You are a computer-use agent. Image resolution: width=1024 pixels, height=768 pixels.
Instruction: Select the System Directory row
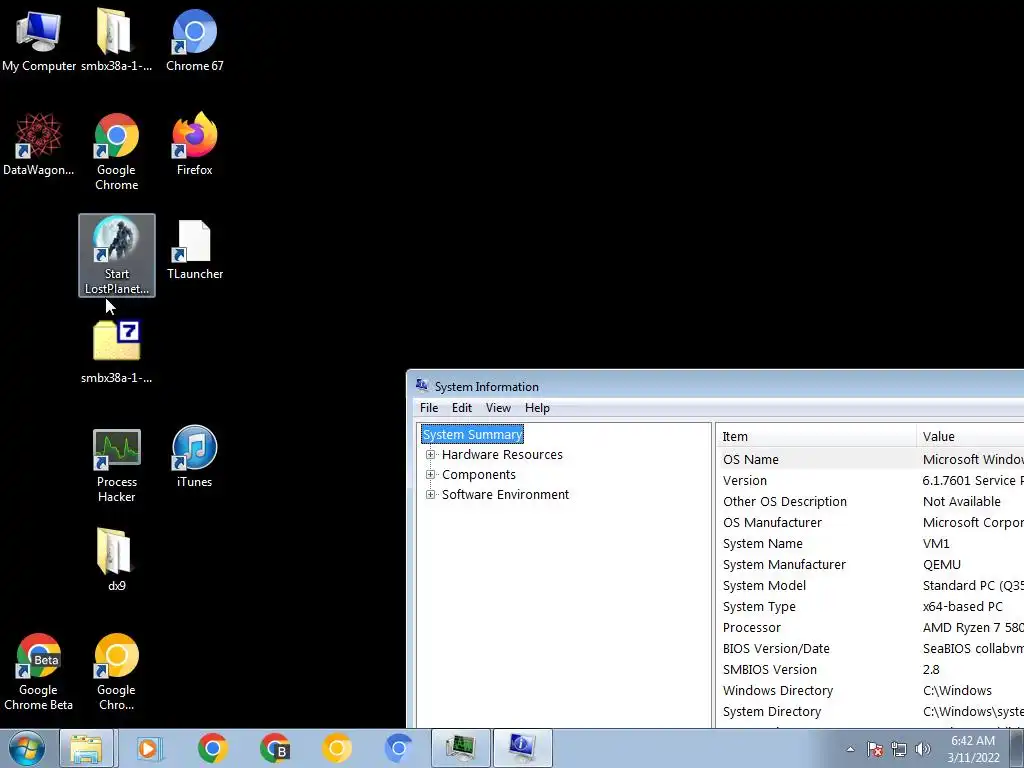pos(871,711)
